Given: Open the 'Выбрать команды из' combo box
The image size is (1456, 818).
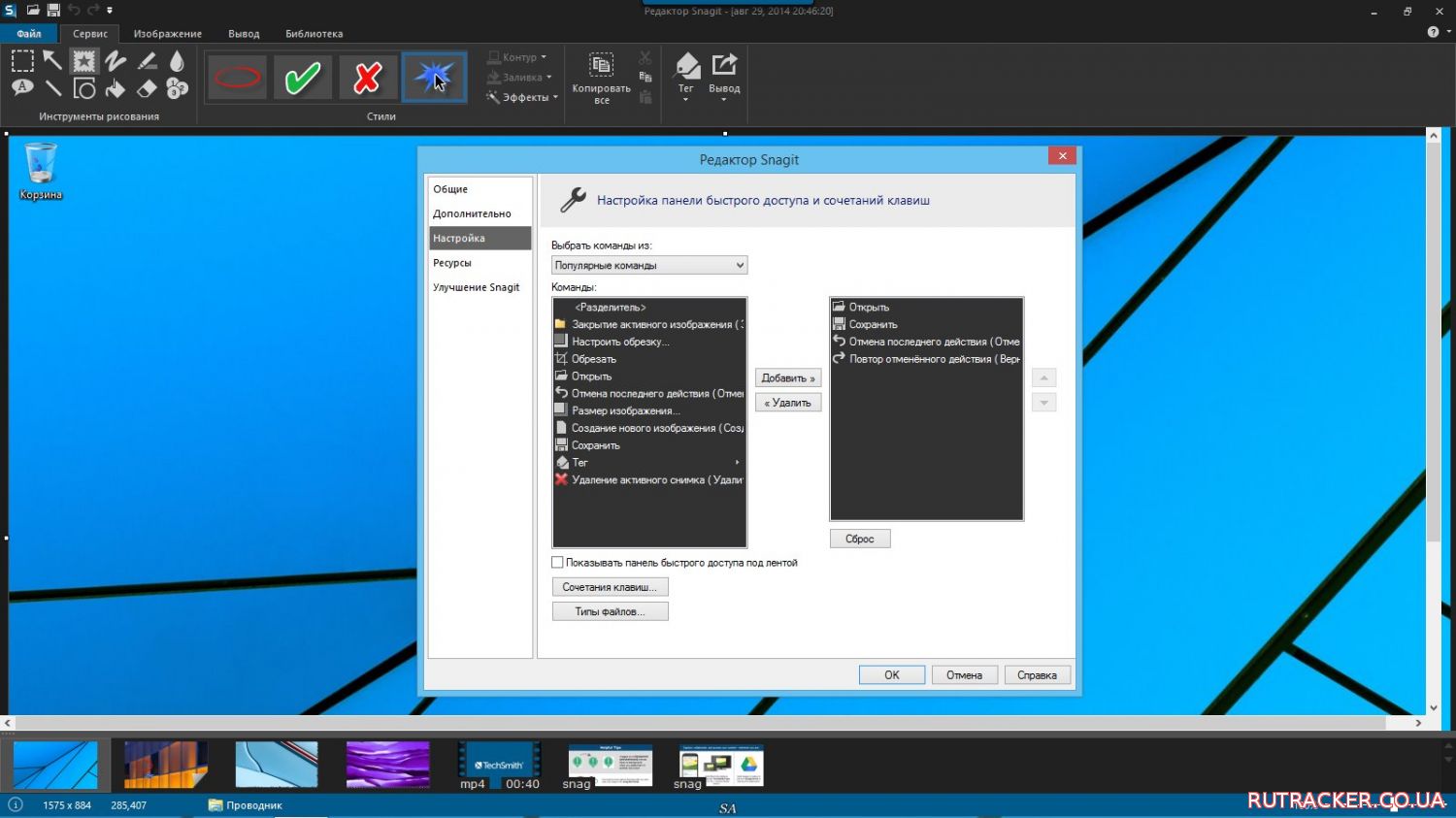Looking at the screenshot, I should 649,265.
